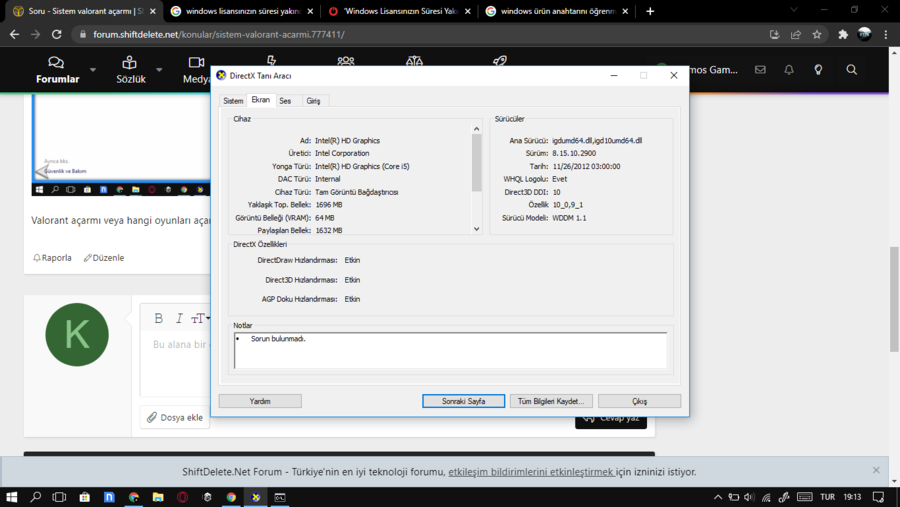Click the Düzenle link
Screen dimensions: 900x507
(104, 258)
